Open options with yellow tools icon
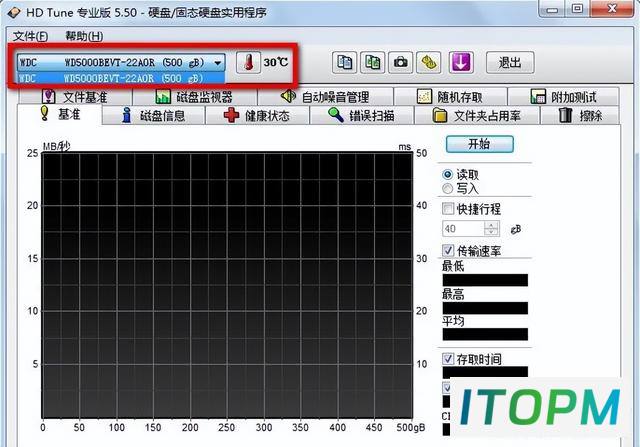Image resolution: width=640 pixels, height=447 pixels. pos(429,62)
